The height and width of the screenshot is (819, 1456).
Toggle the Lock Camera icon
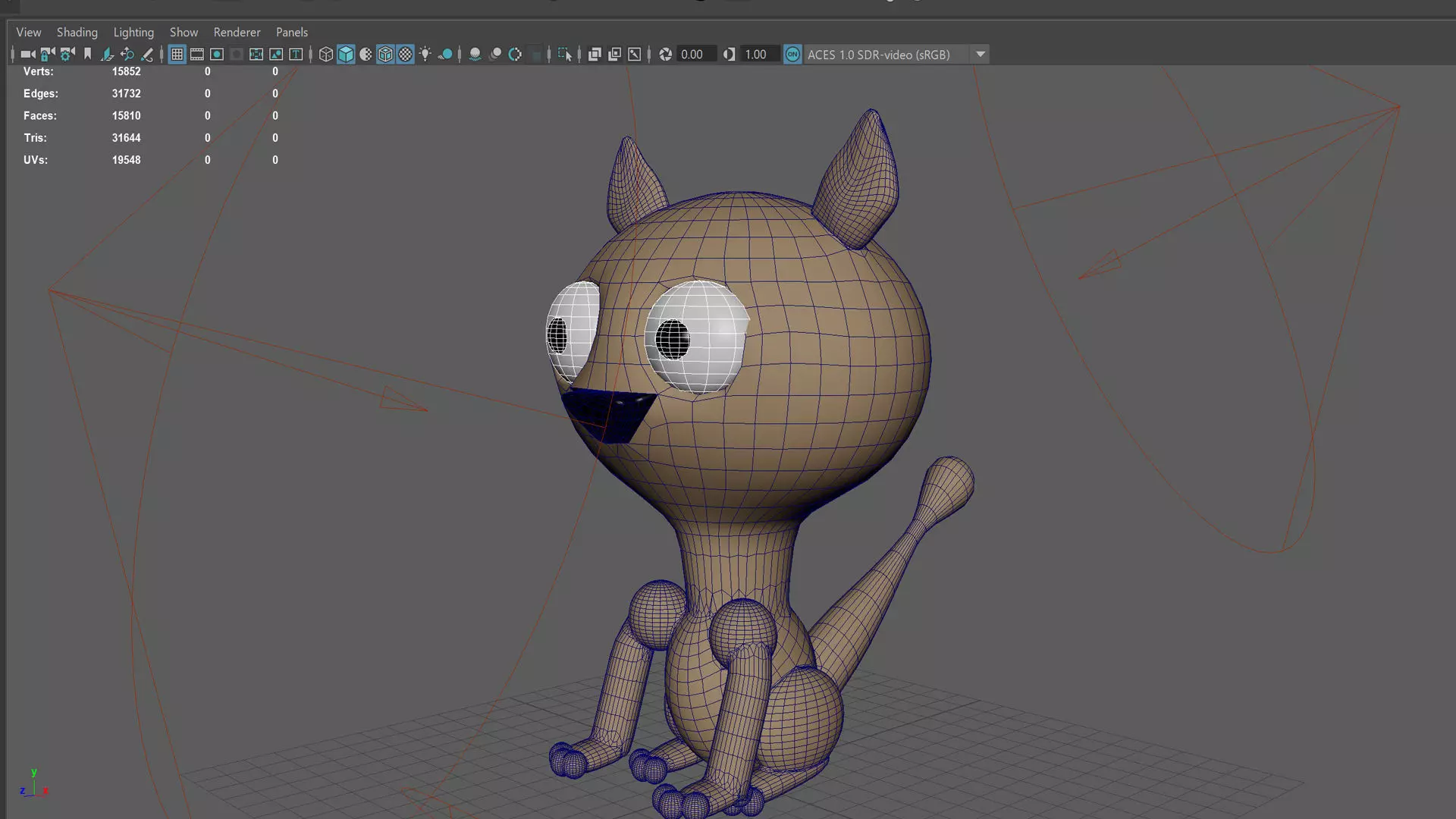48,55
